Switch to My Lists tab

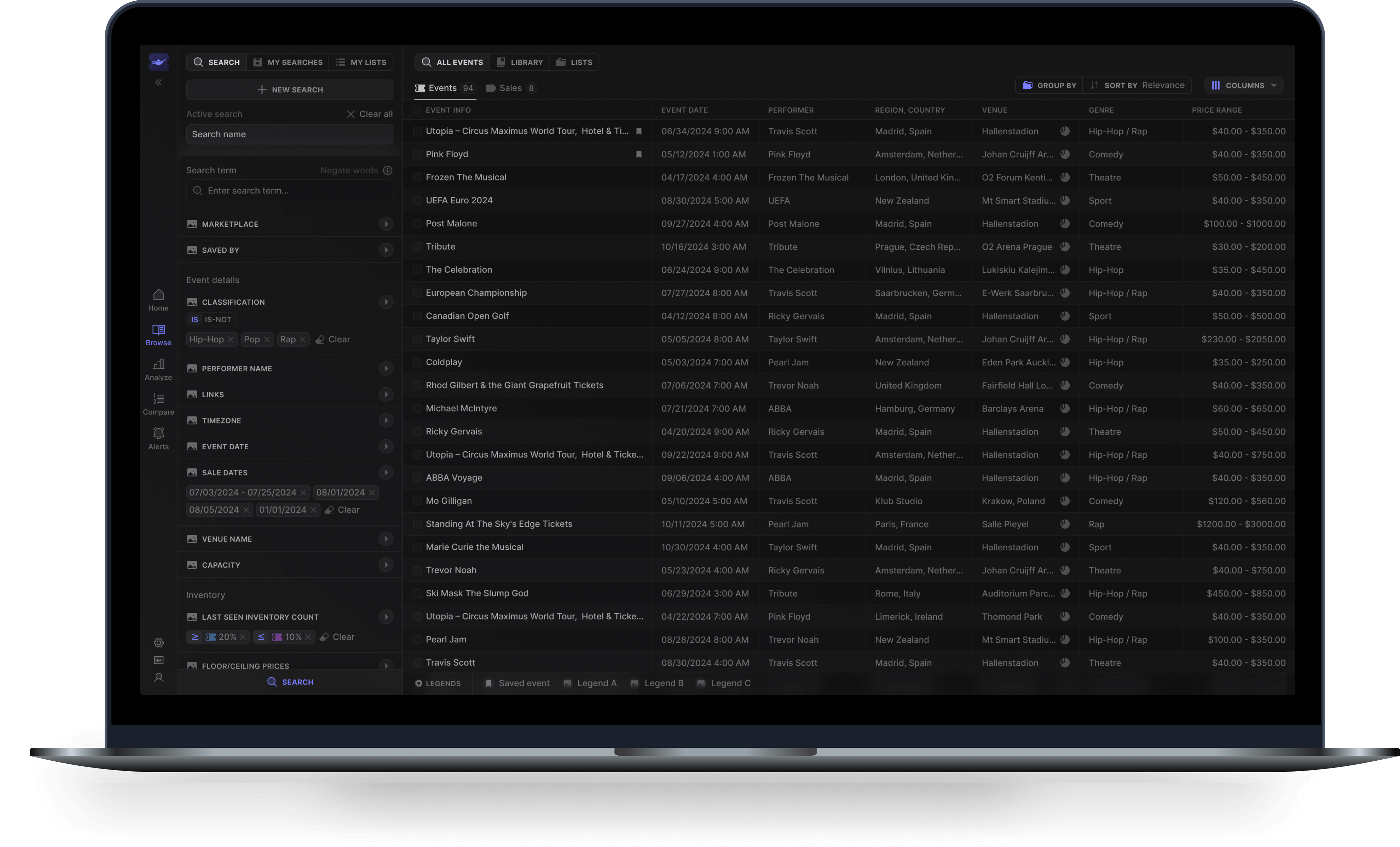361,62
